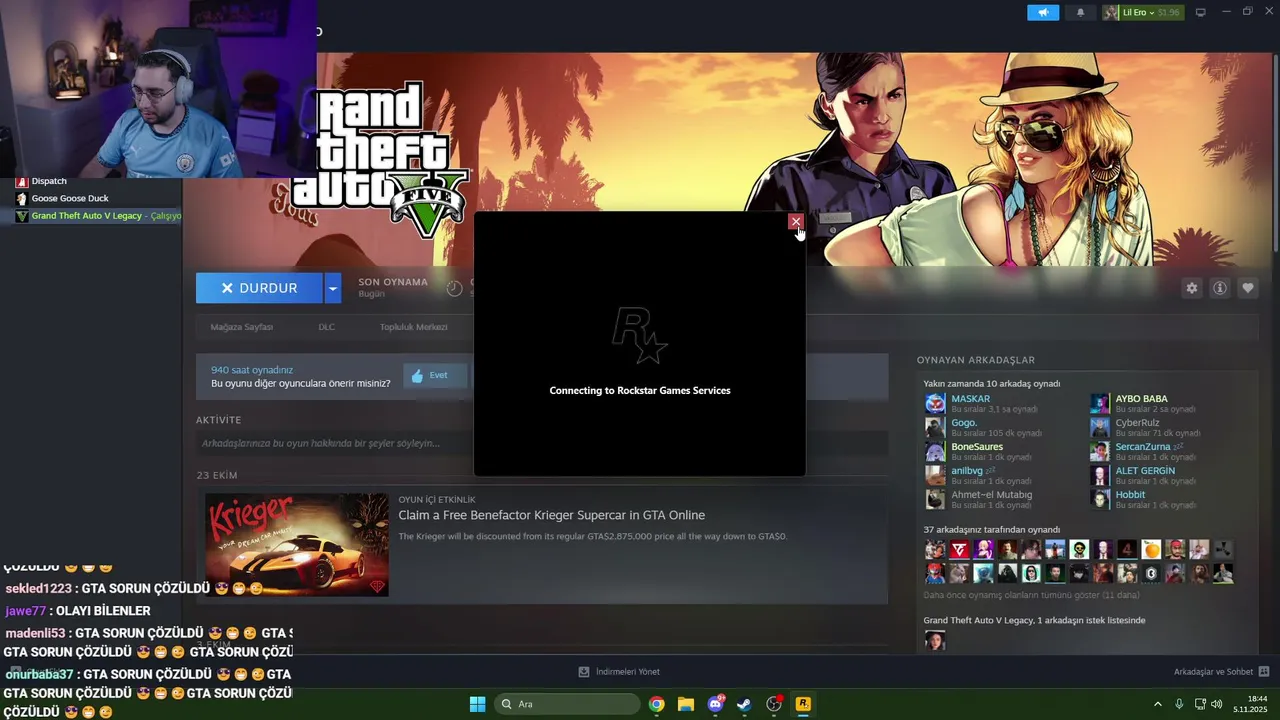
Task: Click the Steam window vertical scrollbar
Action: tap(1275, 155)
